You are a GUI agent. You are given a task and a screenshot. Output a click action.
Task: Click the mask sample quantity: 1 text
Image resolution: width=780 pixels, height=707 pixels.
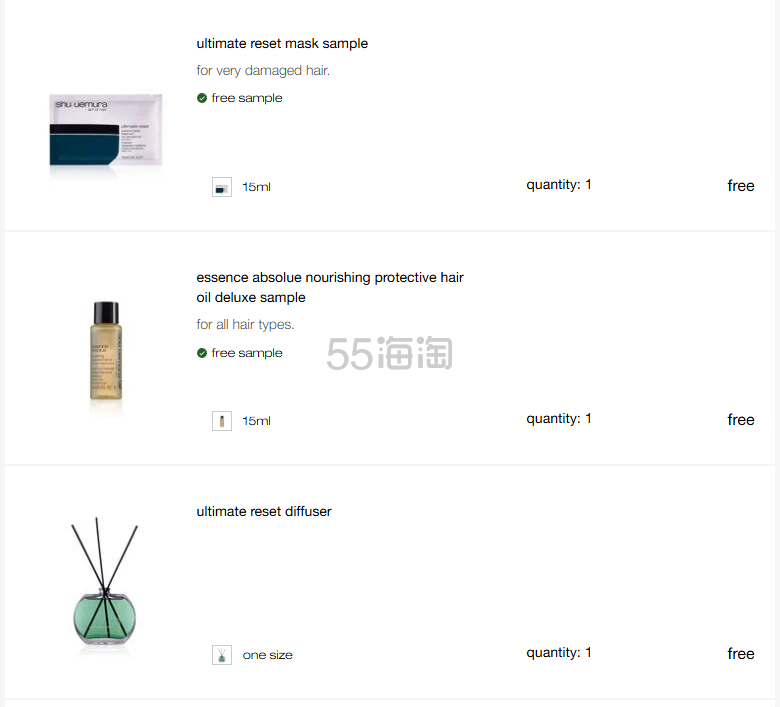[559, 185]
